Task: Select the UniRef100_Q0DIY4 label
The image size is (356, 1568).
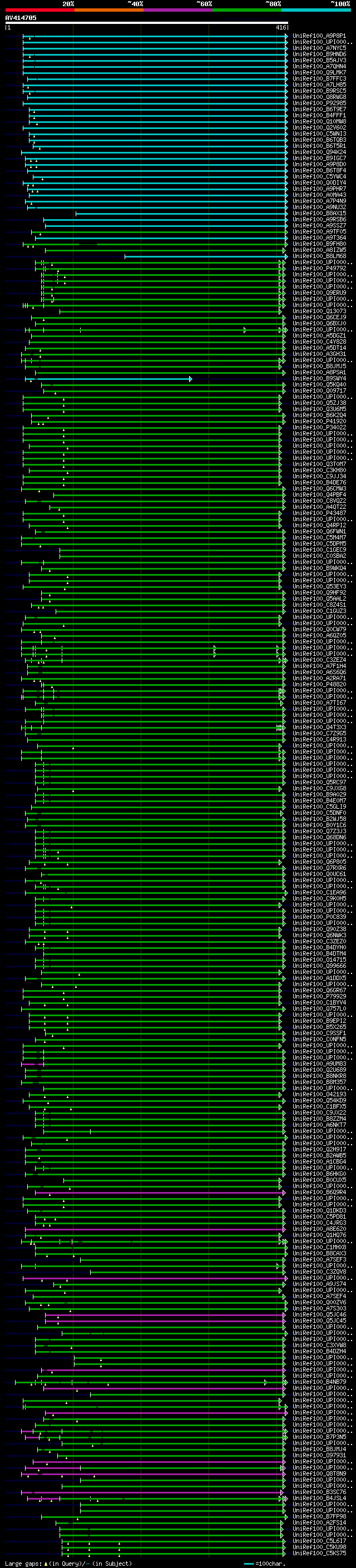Action: (319, 182)
